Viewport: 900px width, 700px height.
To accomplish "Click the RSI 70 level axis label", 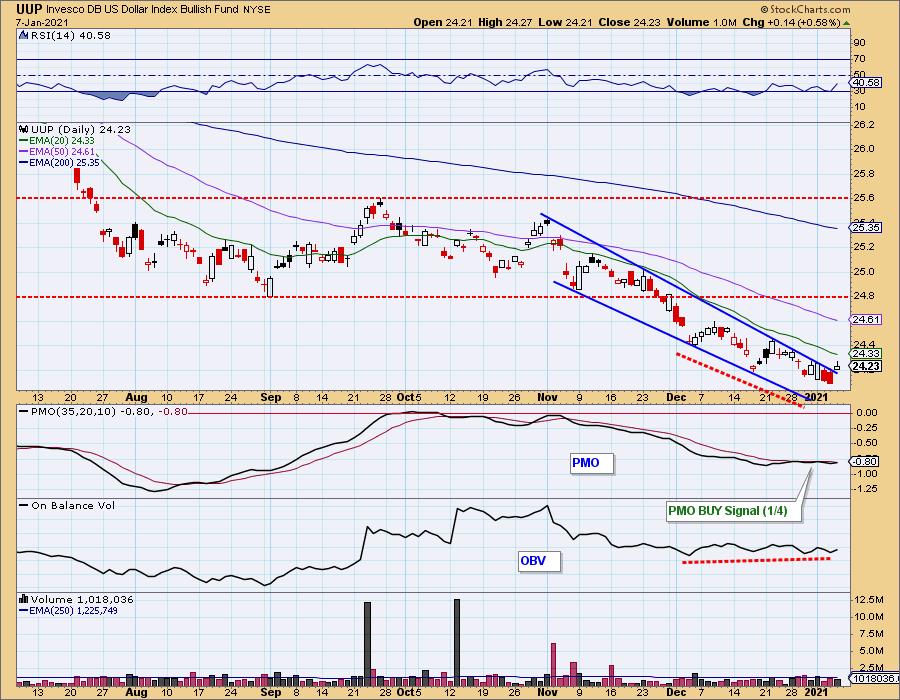I will [859, 59].
